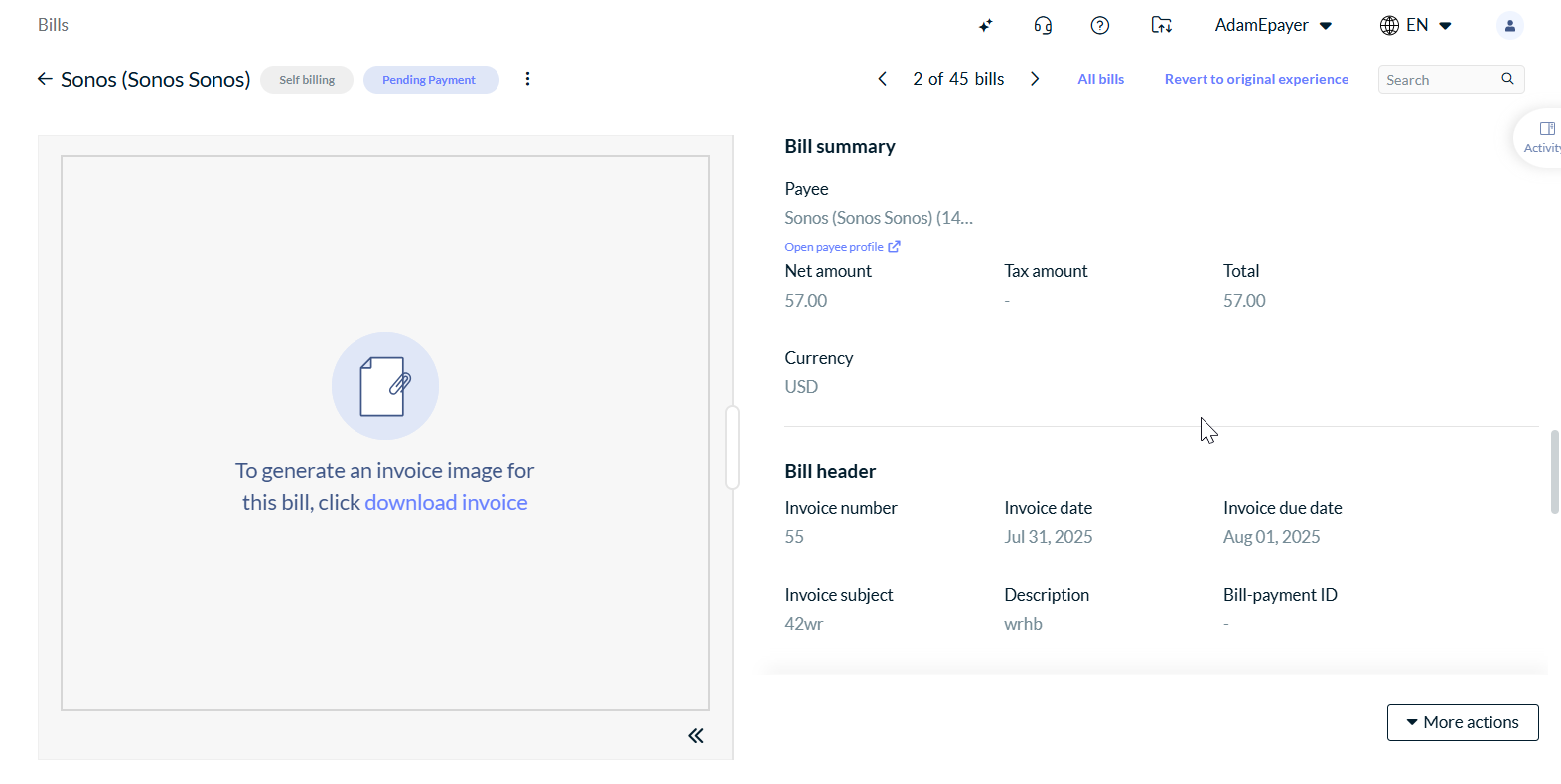Image resolution: width=1561 pixels, height=784 pixels.
Task: Click the Net amount value 57.00
Action: (x=806, y=301)
